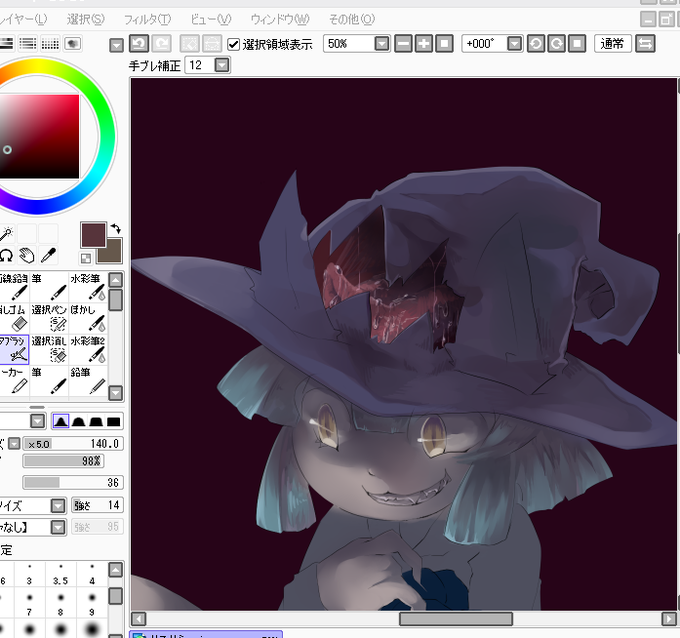Viewport: 680px width, 638px height.
Task: Rotate canvas counterclockwise icon
Action: click(x=536, y=44)
